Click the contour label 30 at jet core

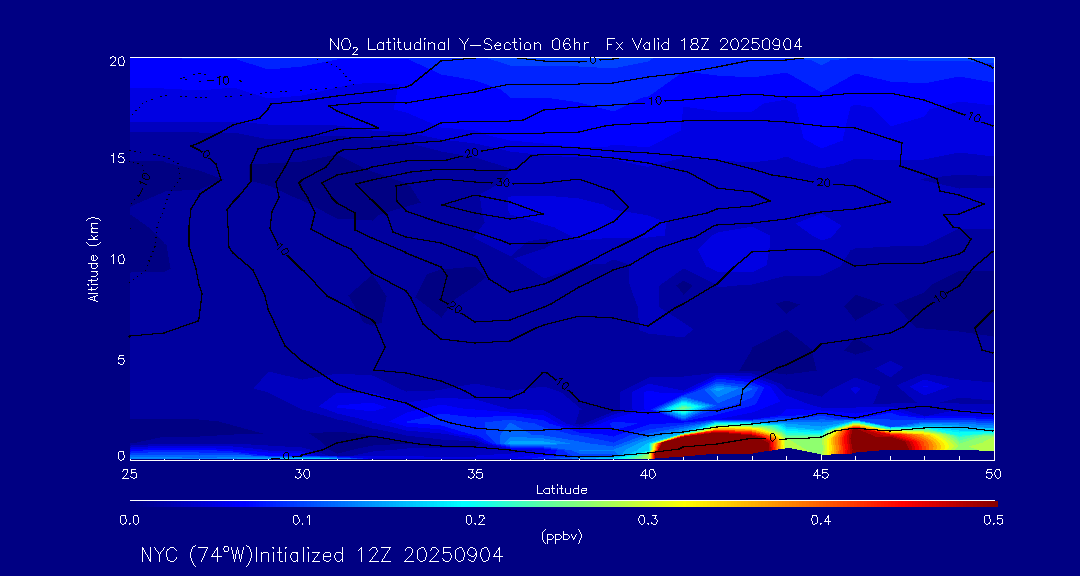coord(504,183)
